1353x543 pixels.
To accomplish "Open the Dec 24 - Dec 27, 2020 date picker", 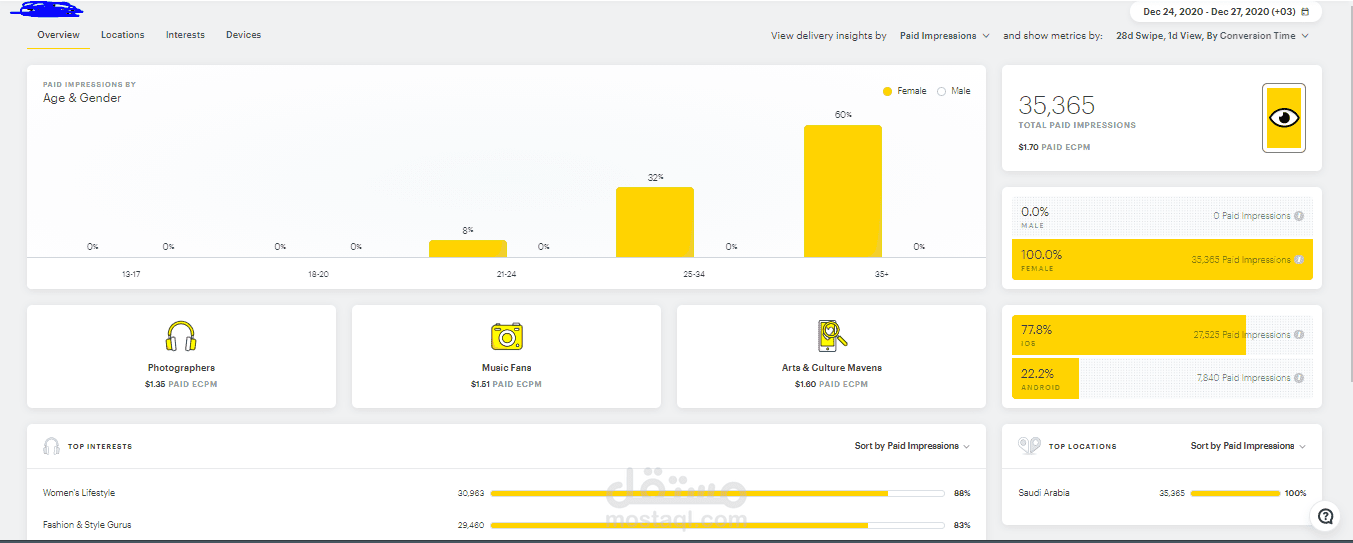I will click(1226, 12).
